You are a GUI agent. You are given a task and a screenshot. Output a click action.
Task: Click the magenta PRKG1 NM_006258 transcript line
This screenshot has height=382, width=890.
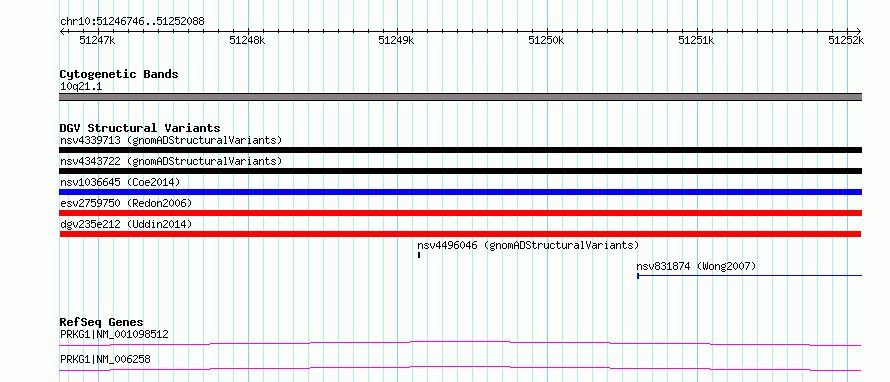(x=460, y=368)
